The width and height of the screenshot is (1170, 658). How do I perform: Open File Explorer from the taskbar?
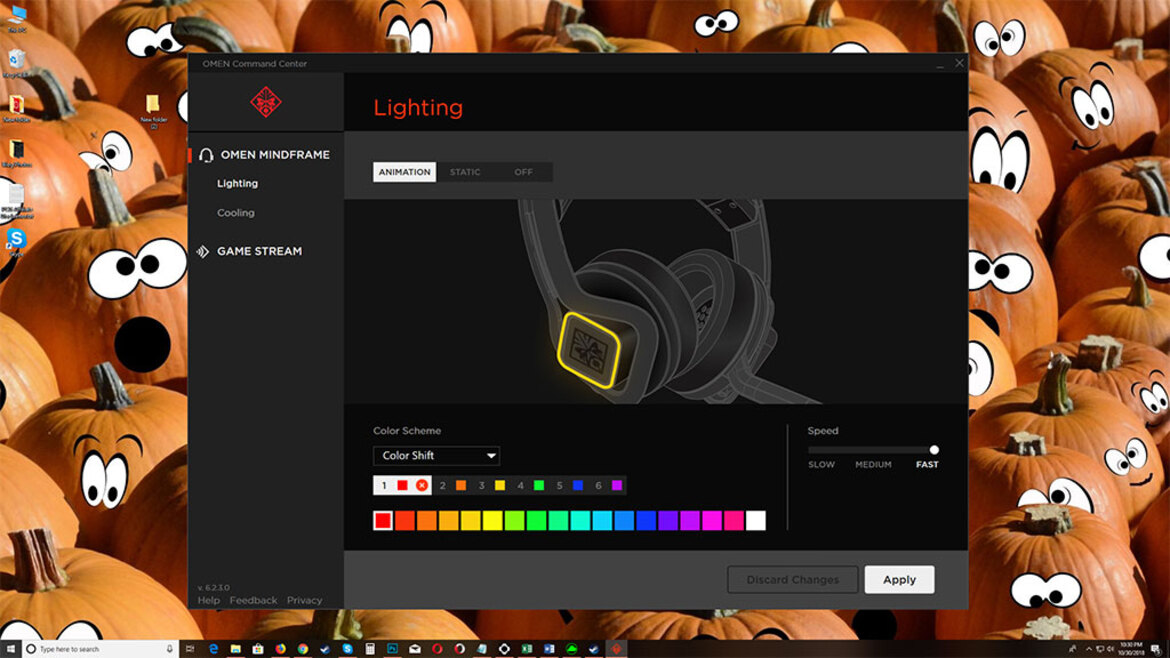[236, 649]
